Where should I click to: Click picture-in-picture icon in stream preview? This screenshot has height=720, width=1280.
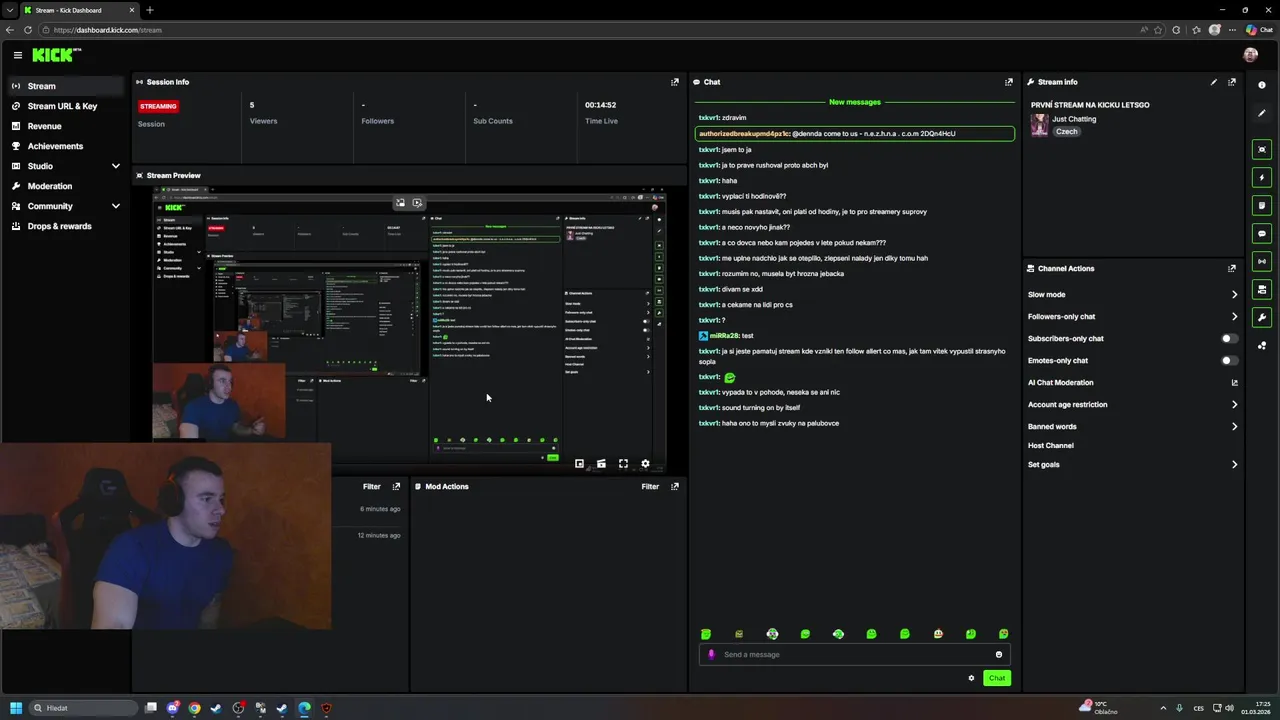pyautogui.click(x=579, y=463)
